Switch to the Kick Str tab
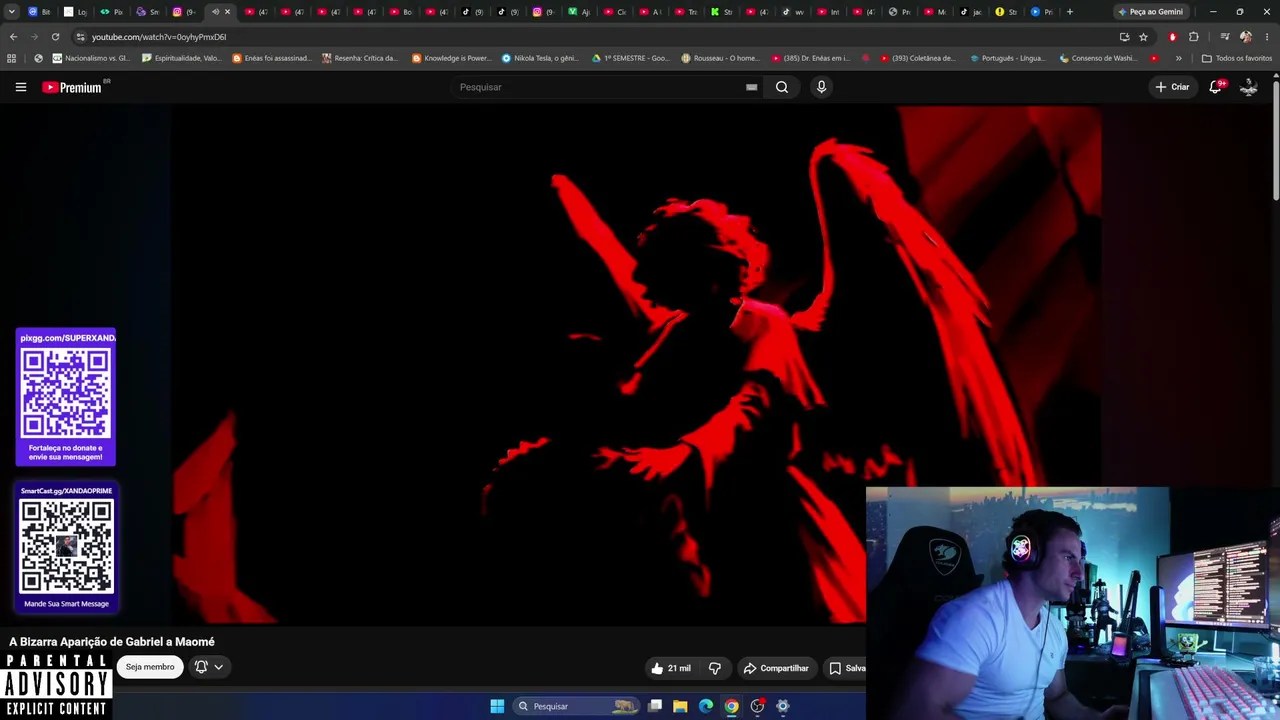 pos(722,12)
